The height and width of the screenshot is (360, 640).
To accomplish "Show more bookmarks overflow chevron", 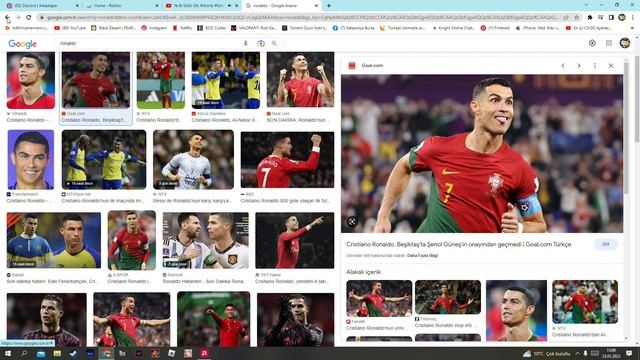I will pos(633,28).
